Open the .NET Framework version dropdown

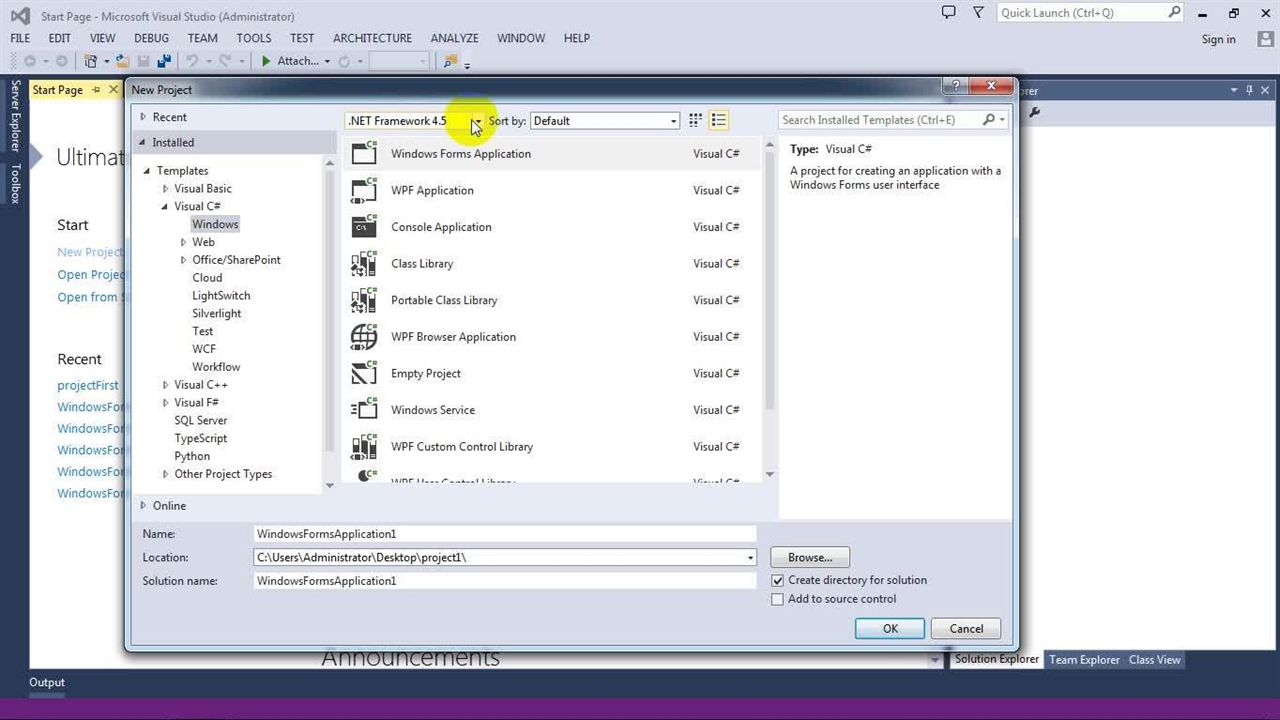476,121
